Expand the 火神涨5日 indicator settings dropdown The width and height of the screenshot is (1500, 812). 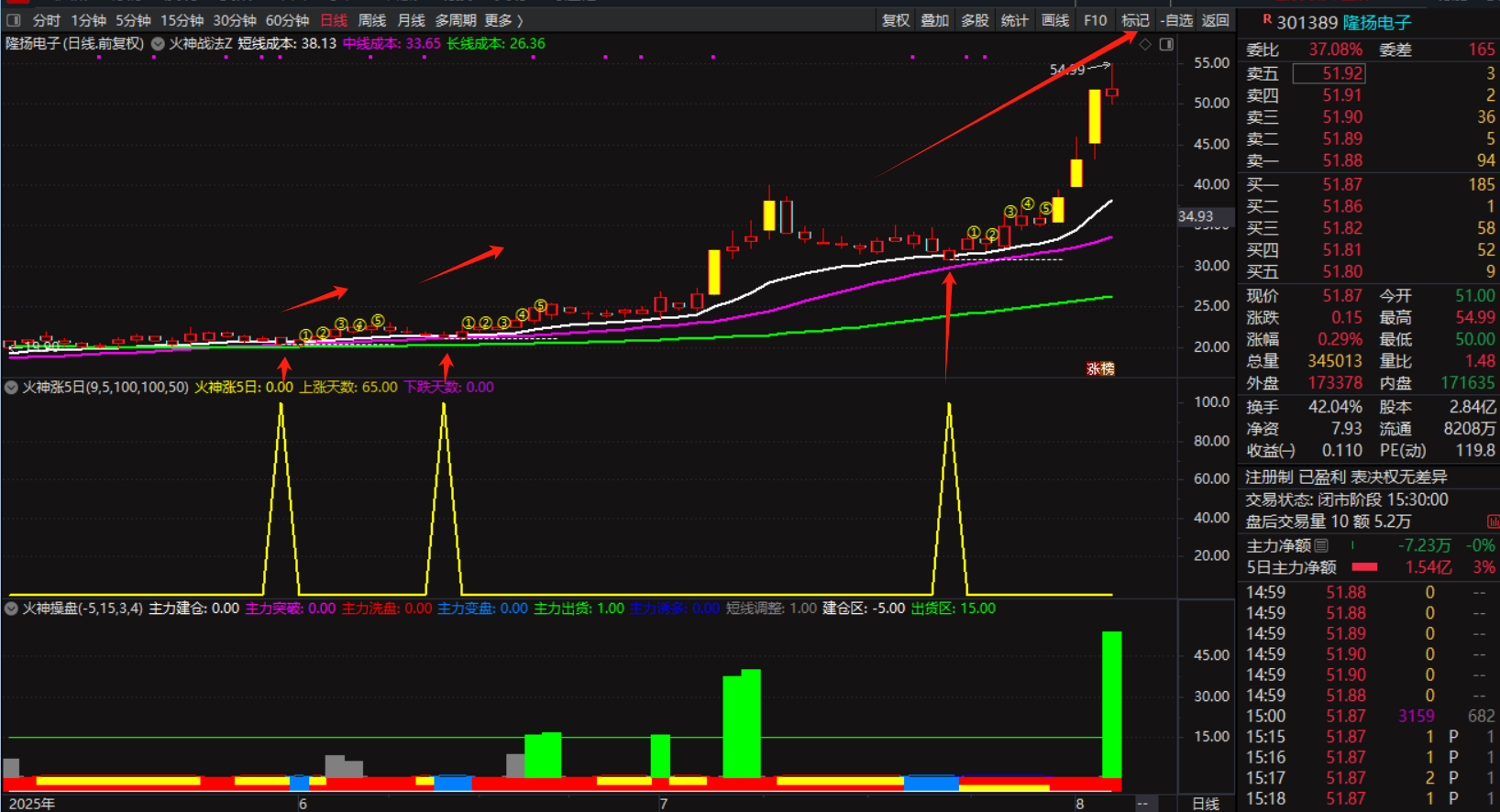pos(11,388)
